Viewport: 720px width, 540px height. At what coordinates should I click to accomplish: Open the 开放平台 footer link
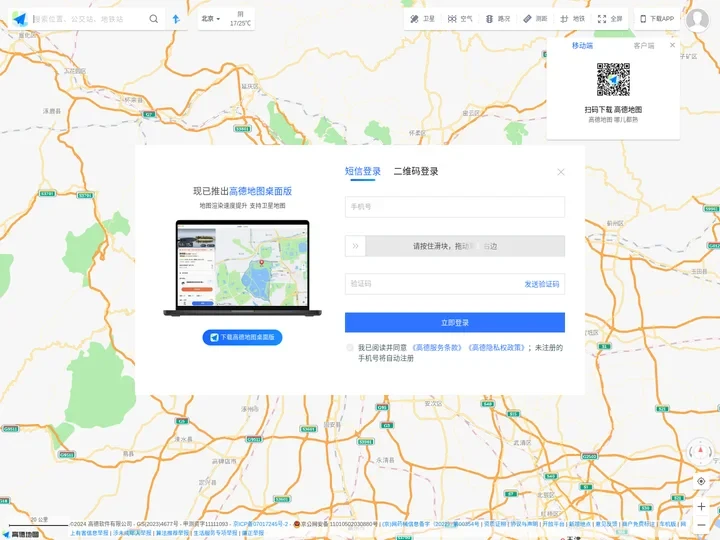coord(553,524)
